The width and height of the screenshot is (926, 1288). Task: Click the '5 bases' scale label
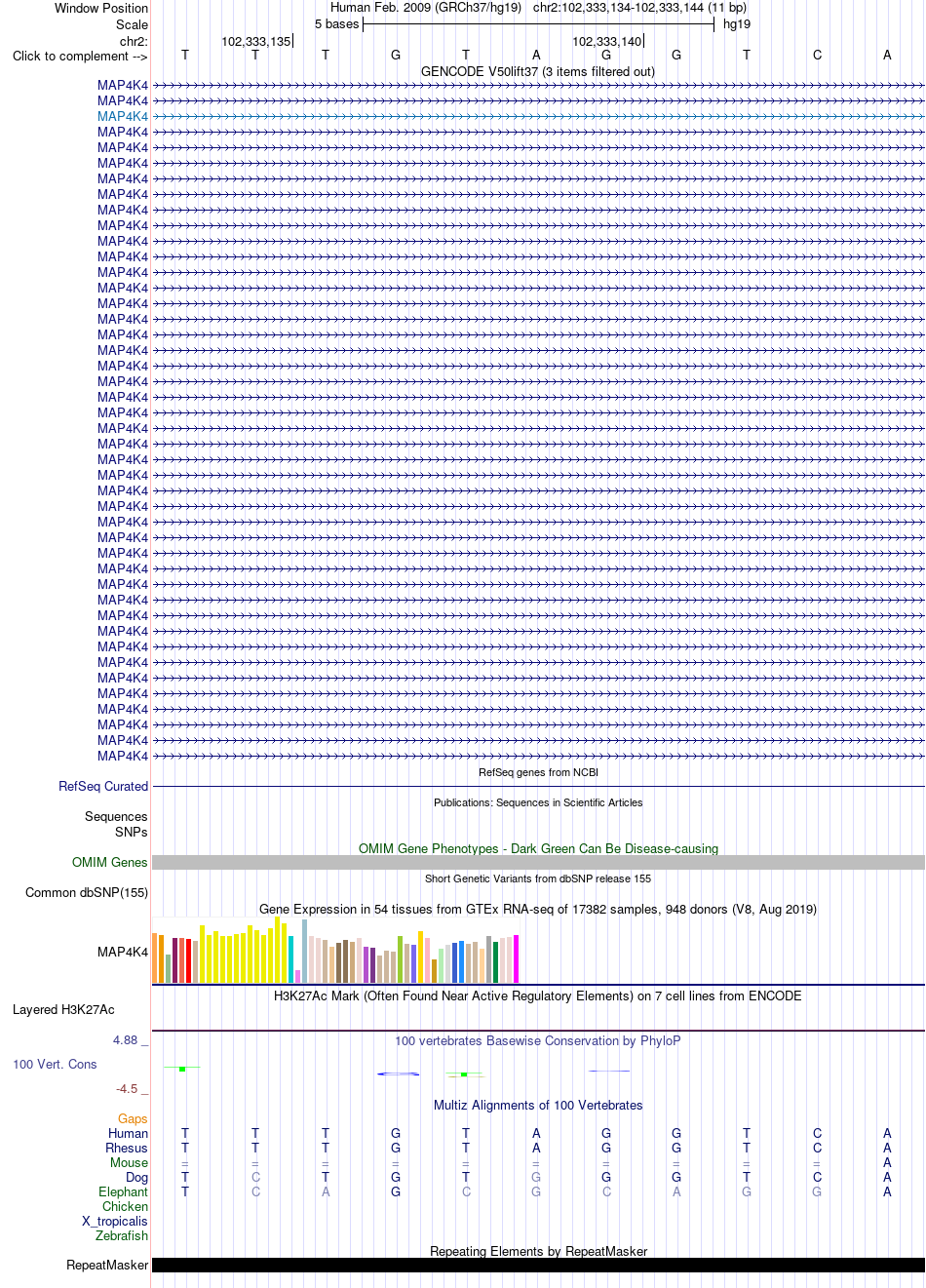click(336, 23)
